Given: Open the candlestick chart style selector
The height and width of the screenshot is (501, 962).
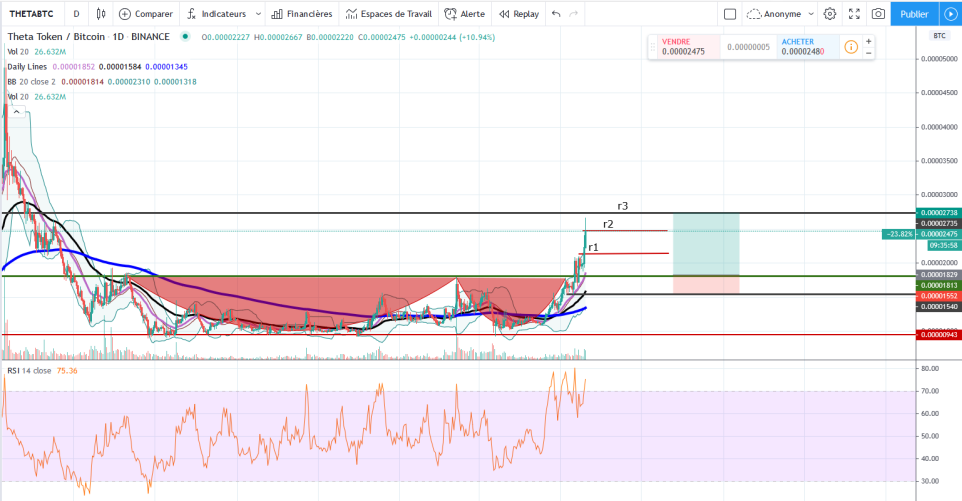Looking at the screenshot, I should 101,13.
